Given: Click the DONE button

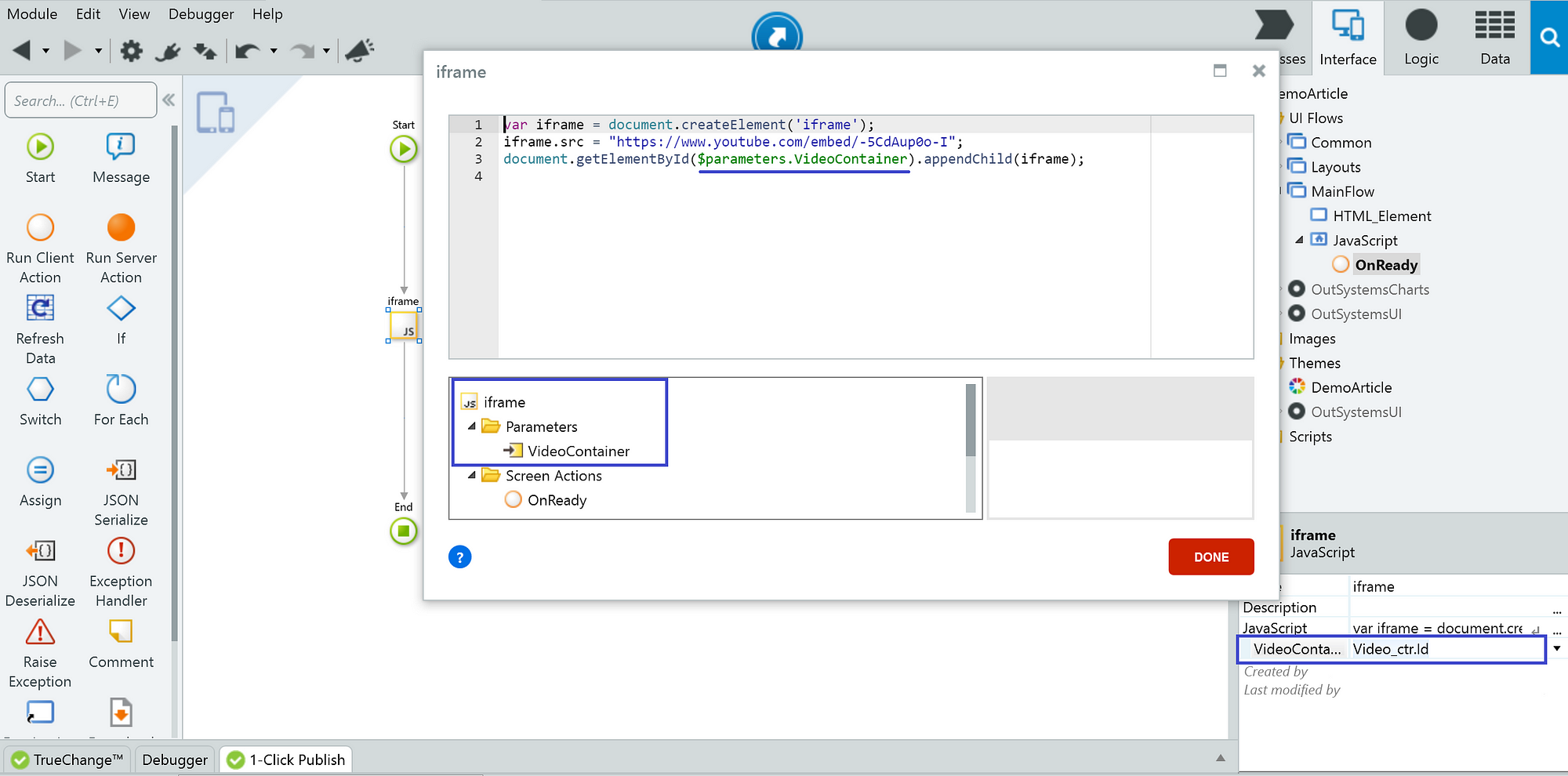Looking at the screenshot, I should pos(1211,557).
